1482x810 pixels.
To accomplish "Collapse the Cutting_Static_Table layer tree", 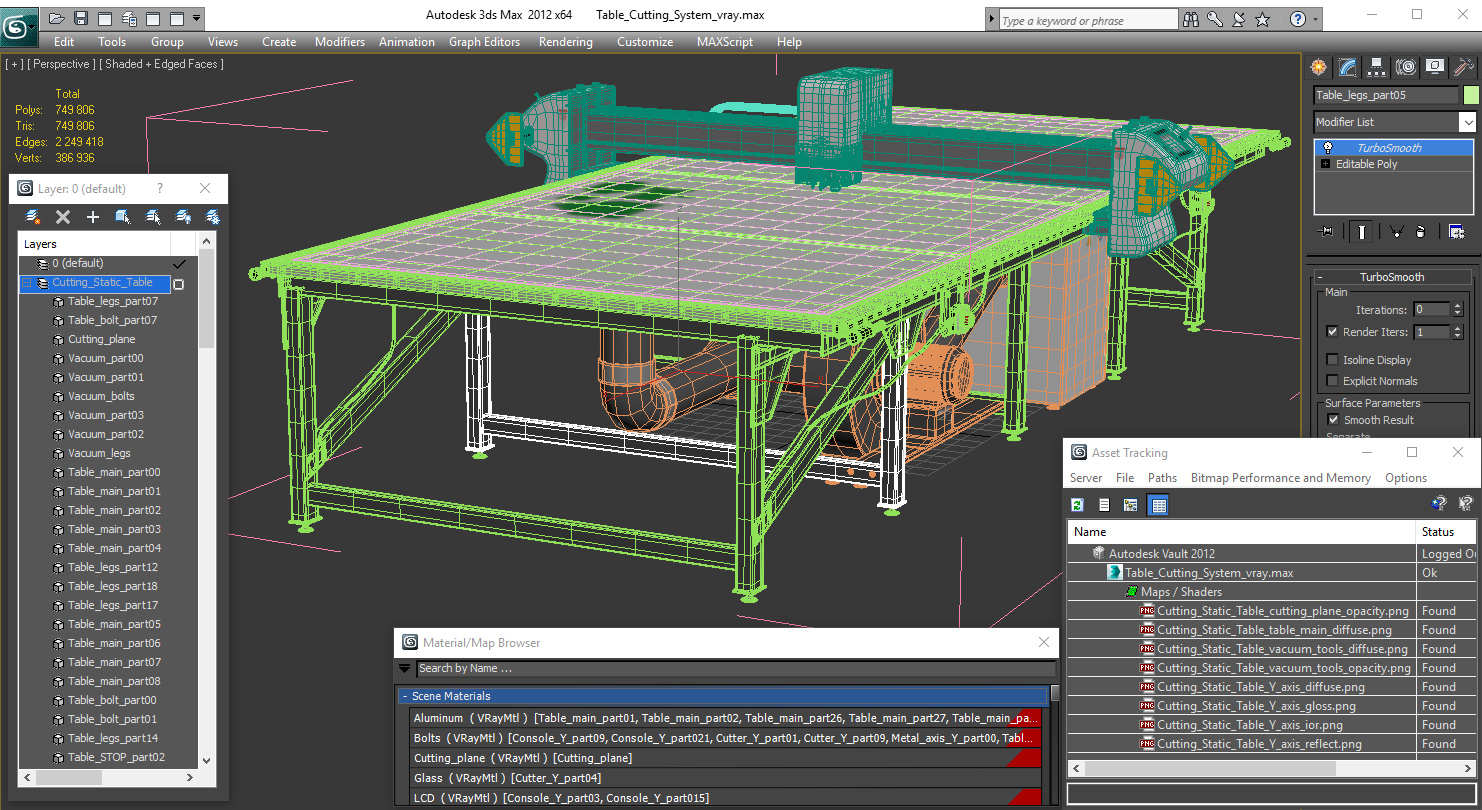I will pos(26,283).
